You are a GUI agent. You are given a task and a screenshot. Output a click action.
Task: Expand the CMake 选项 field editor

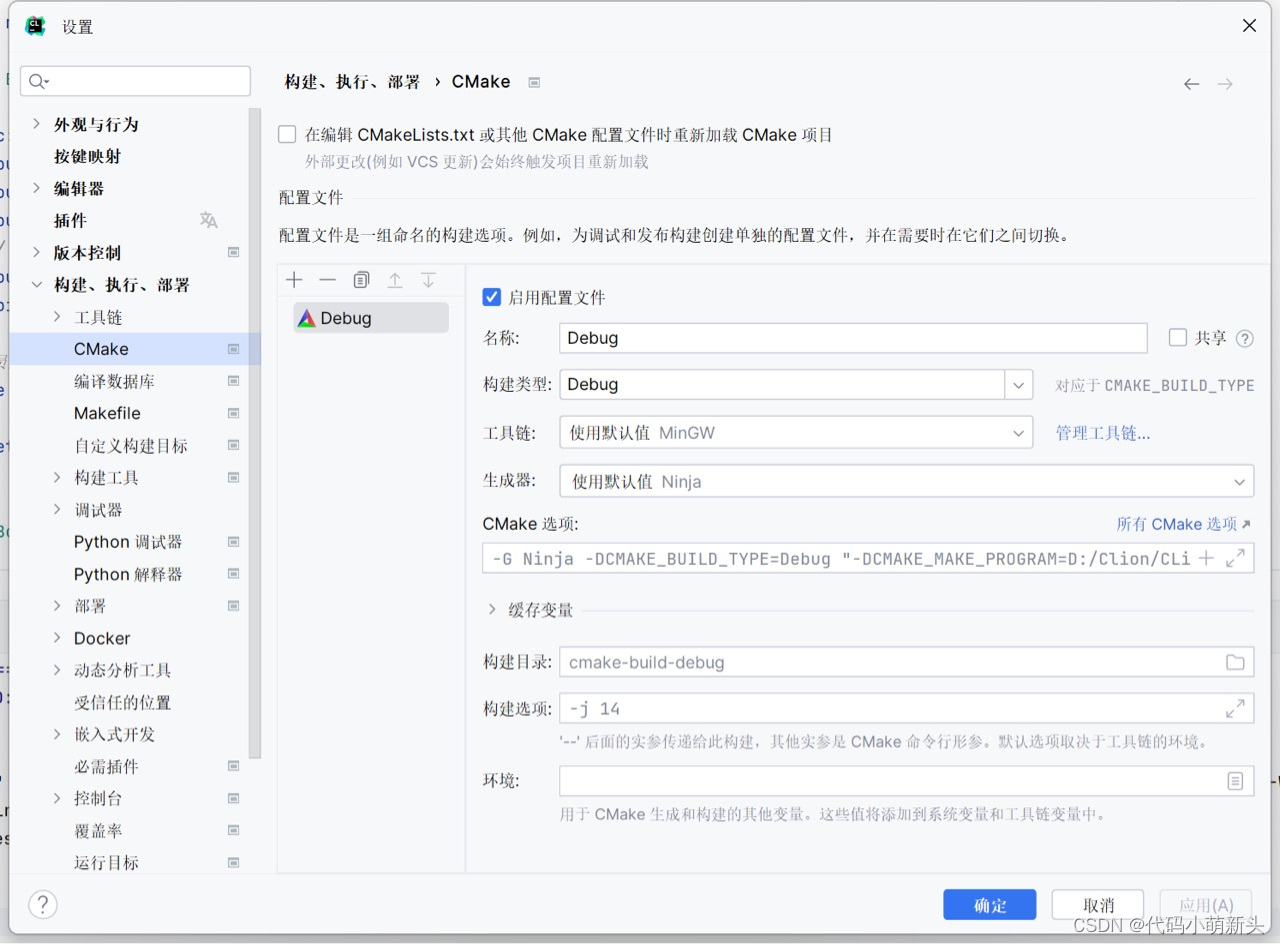(1235, 558)
